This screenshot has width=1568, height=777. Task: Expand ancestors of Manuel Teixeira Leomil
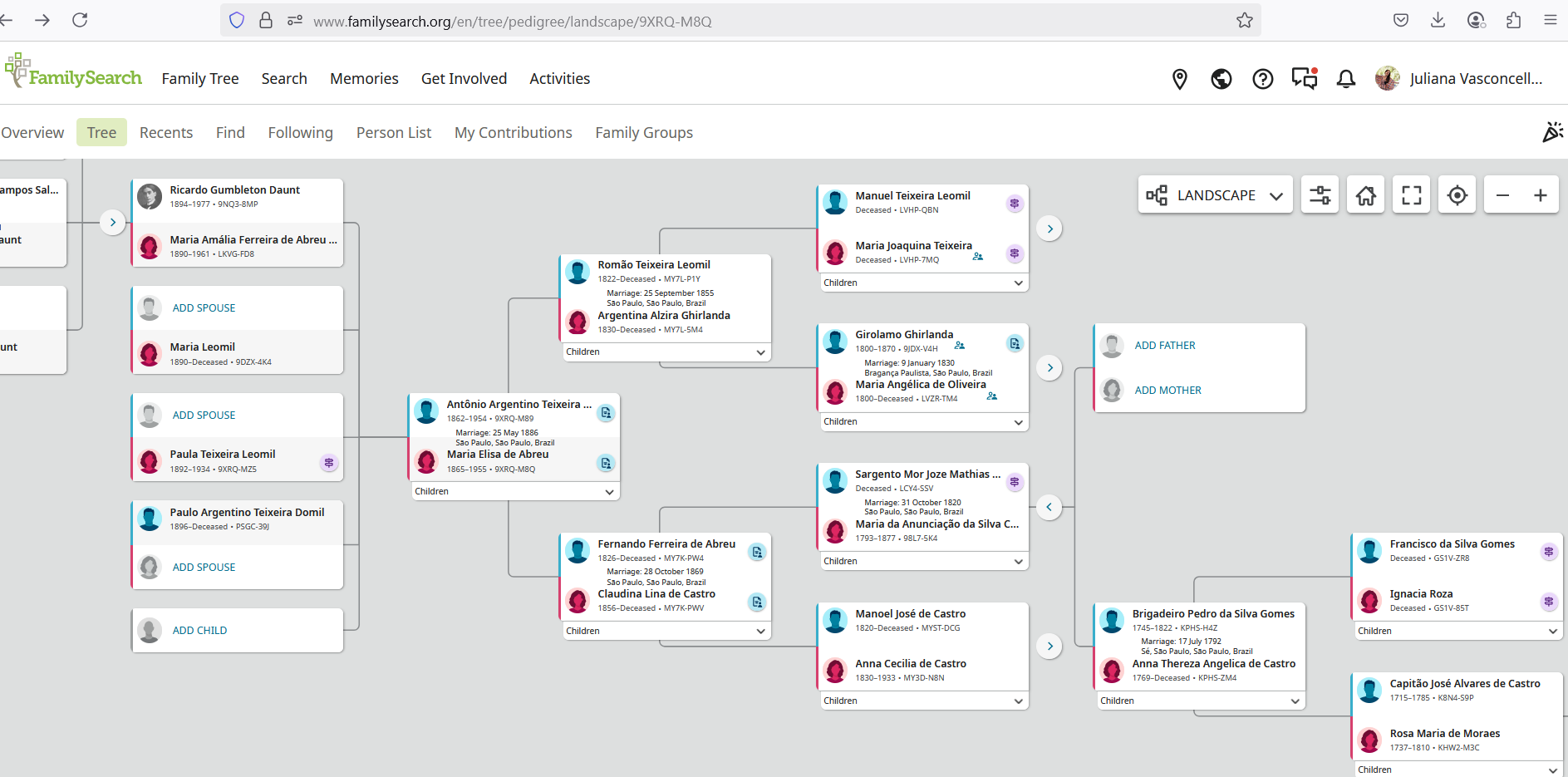[x=1049, y=229]
